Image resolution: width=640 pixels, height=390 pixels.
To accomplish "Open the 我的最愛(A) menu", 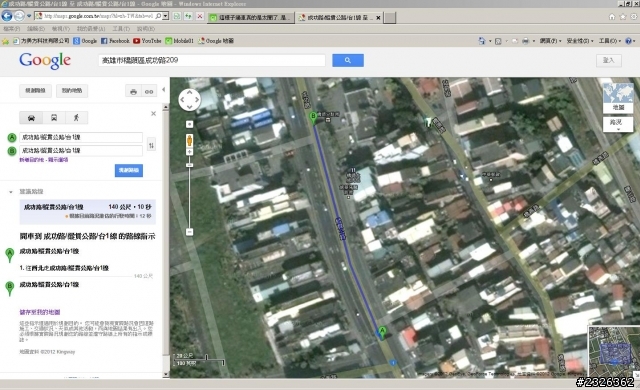I will [91, 29].
